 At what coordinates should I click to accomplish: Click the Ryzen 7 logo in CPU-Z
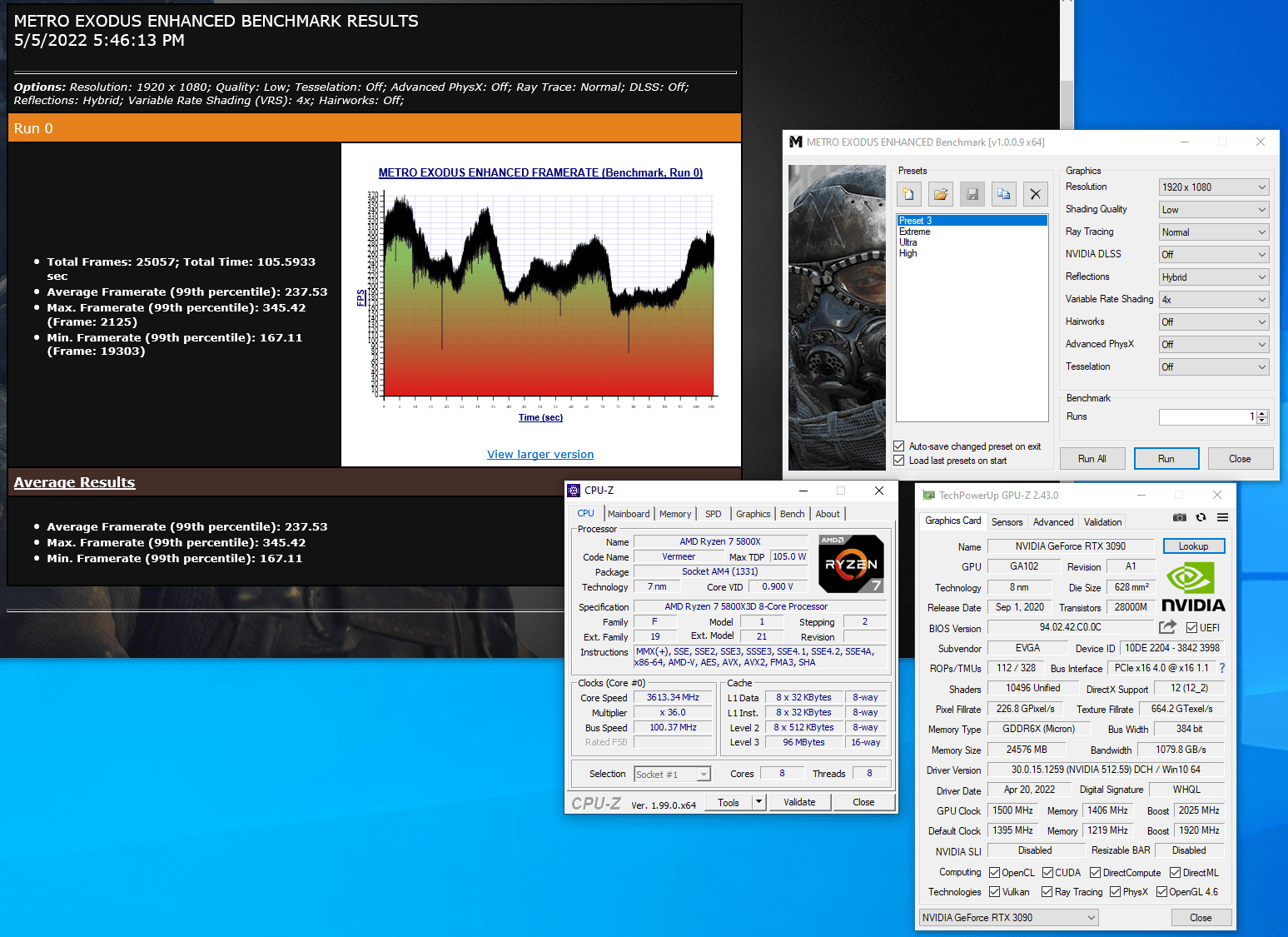(x=851, y=564)
